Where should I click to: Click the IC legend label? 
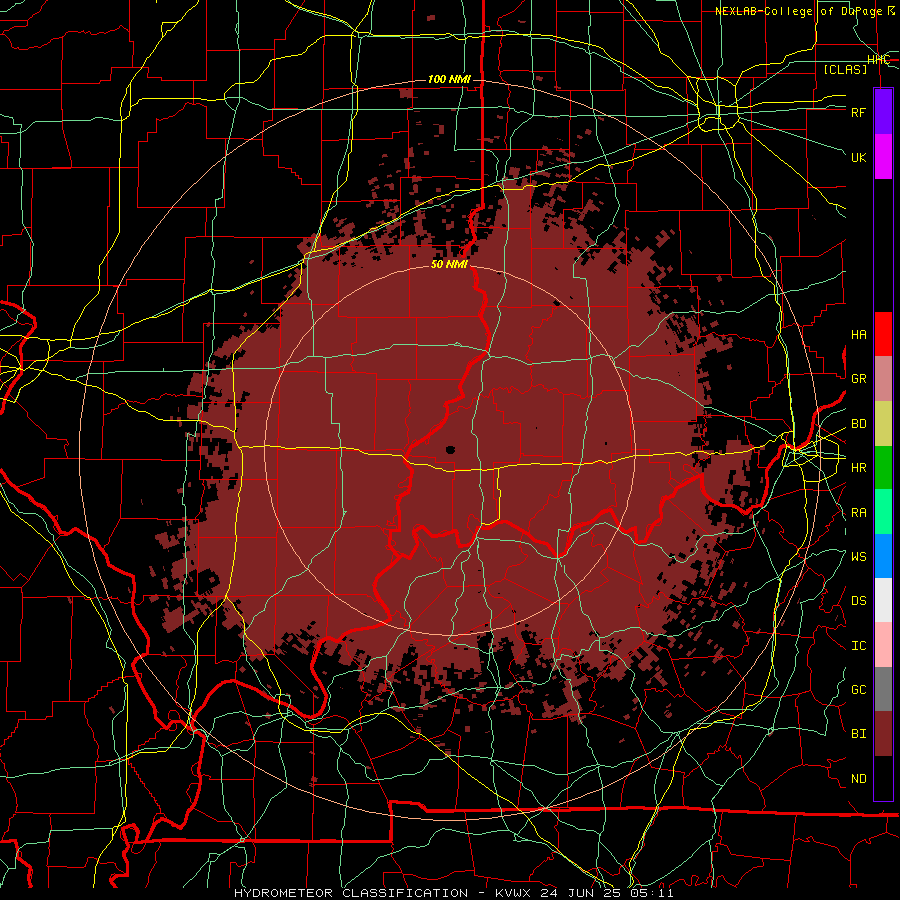(x=858, y=646)
